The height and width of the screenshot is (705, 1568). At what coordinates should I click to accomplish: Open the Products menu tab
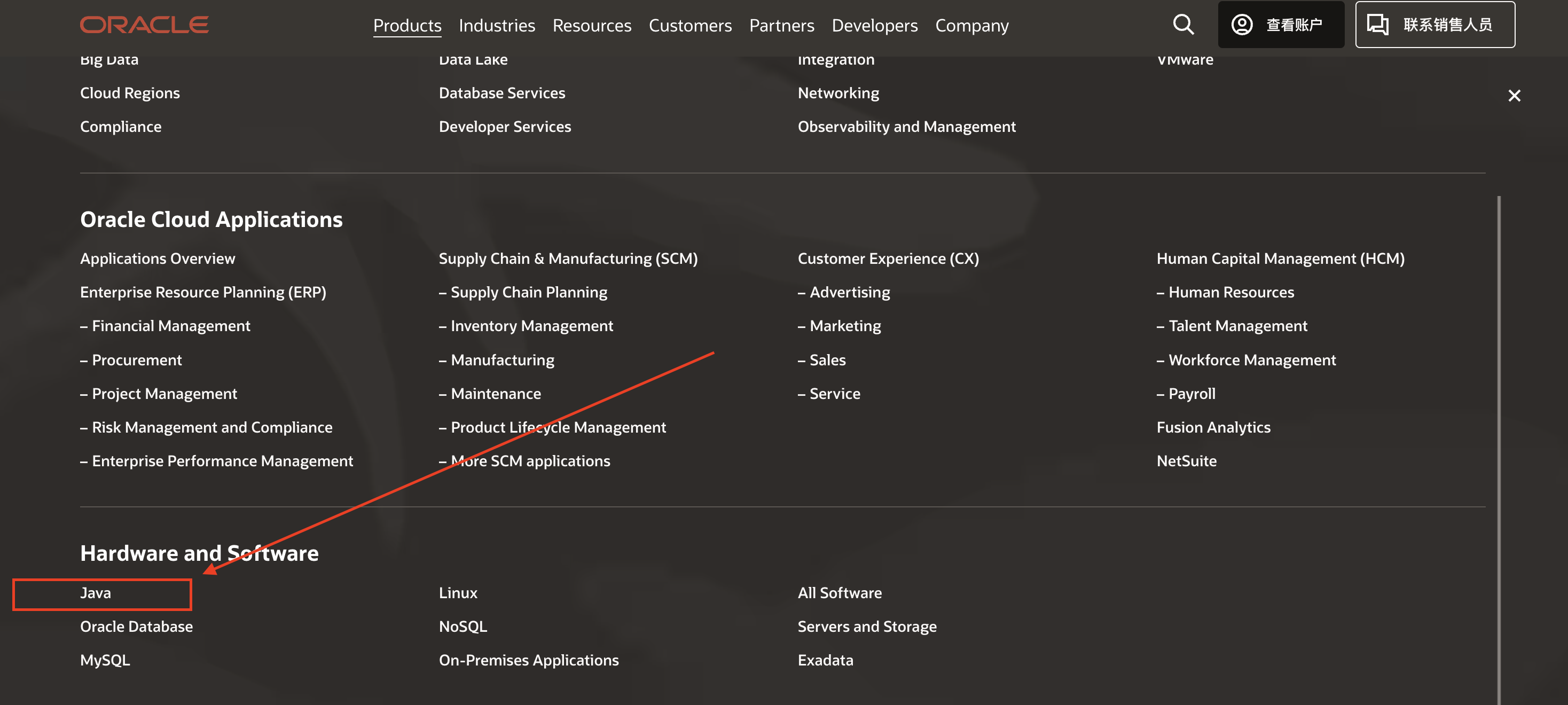(406, 26)
